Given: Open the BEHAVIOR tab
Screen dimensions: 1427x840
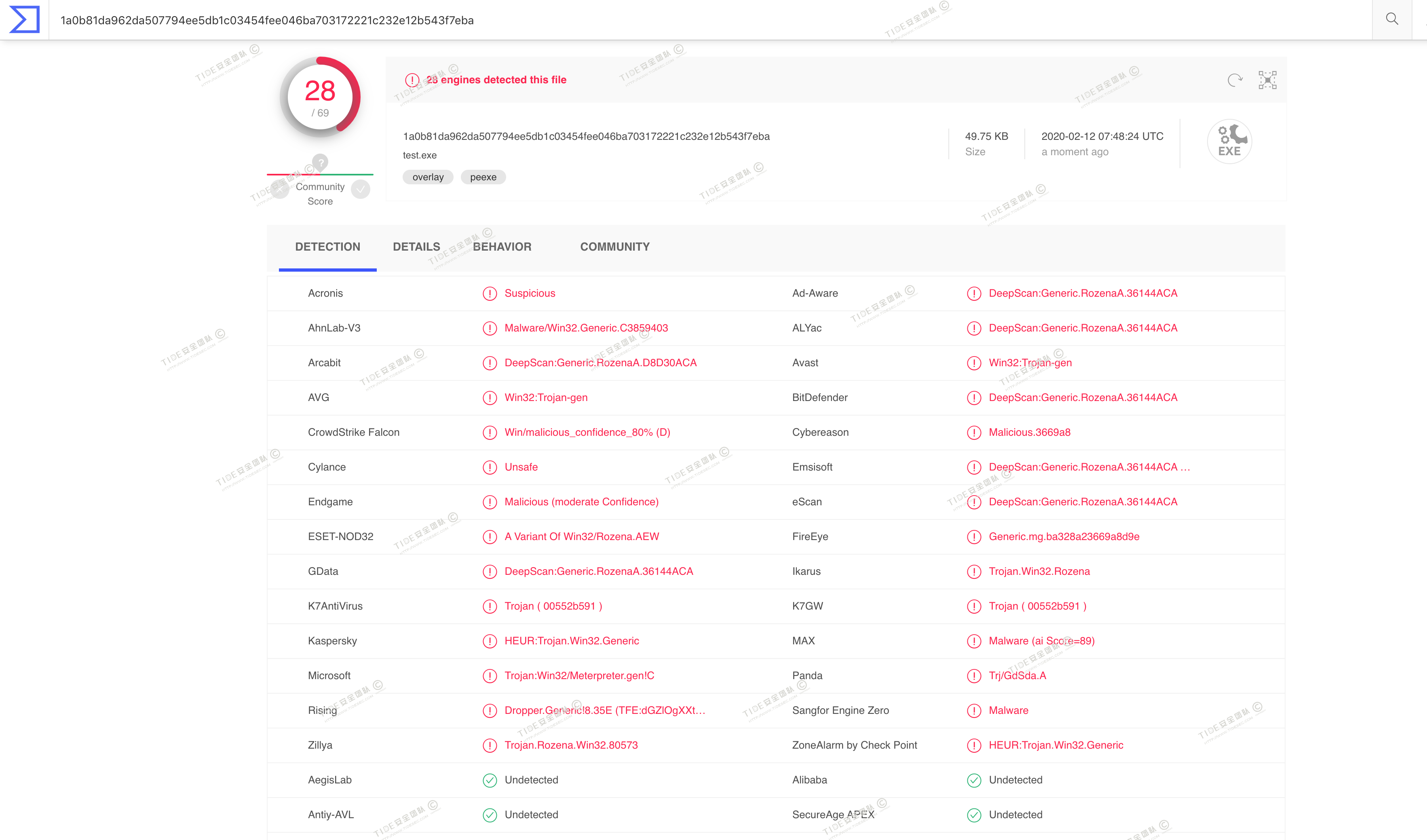Looking at the screenshot, I should (x=502, y=247).
